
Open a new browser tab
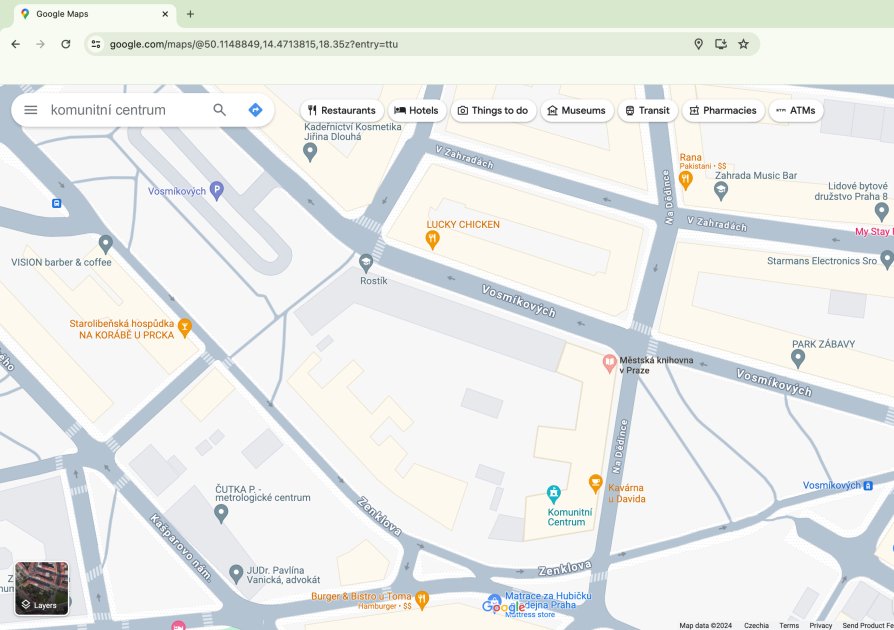coord(190,14)
